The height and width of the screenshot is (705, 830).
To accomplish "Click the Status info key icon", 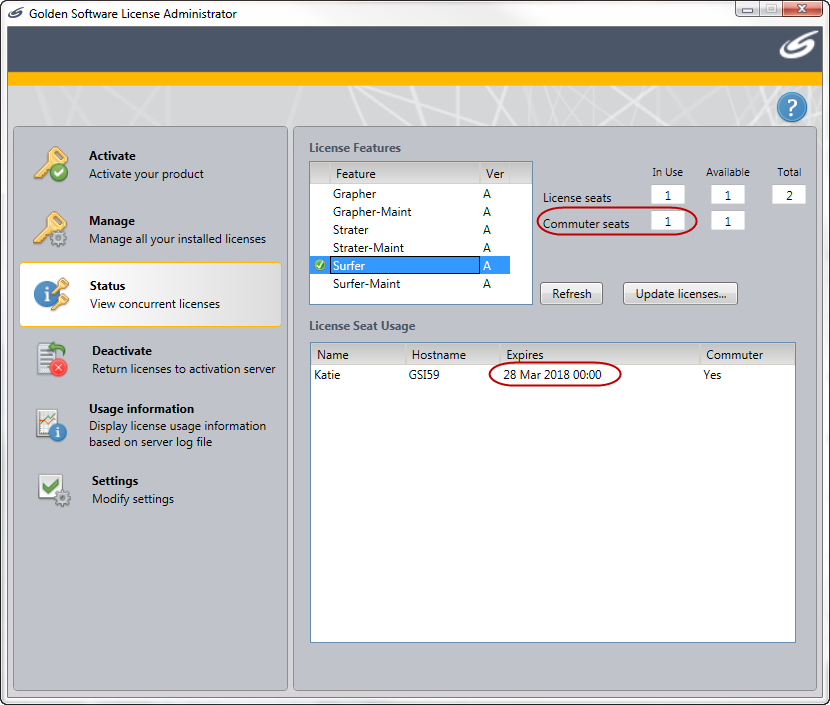I will coord(51,294).
